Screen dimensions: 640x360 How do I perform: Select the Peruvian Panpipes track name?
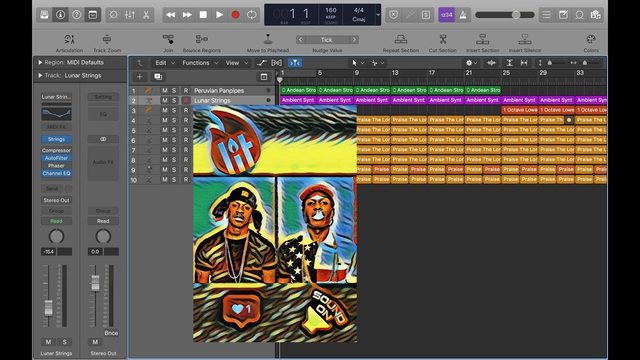(219, 91)
